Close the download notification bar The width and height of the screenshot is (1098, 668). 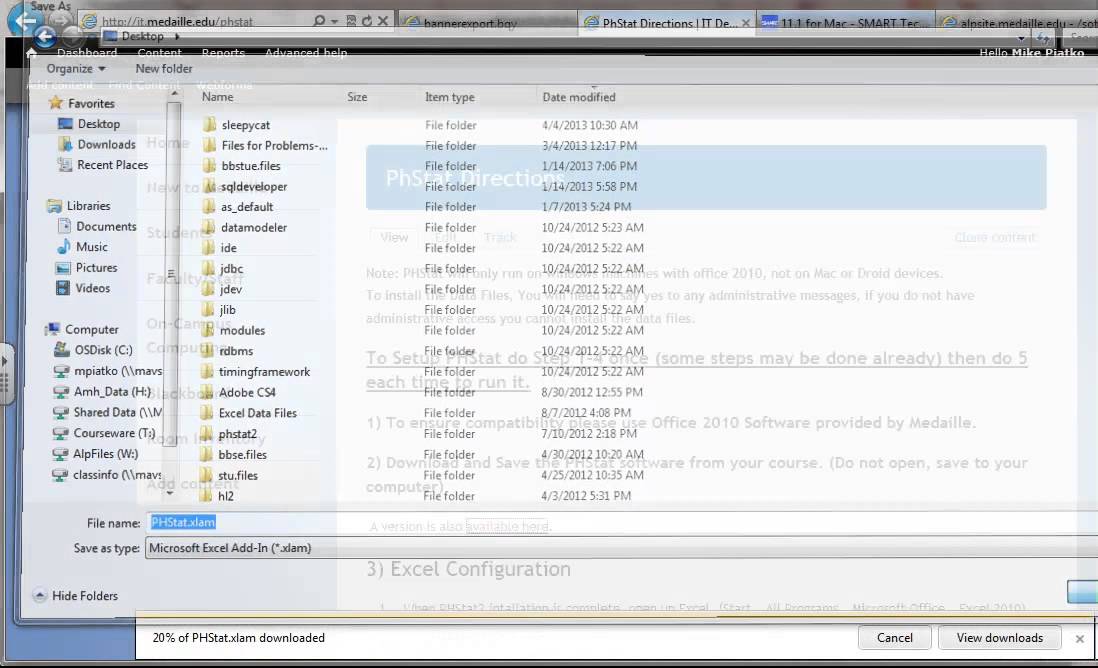pyautogui.click(x=1080, y=639)
